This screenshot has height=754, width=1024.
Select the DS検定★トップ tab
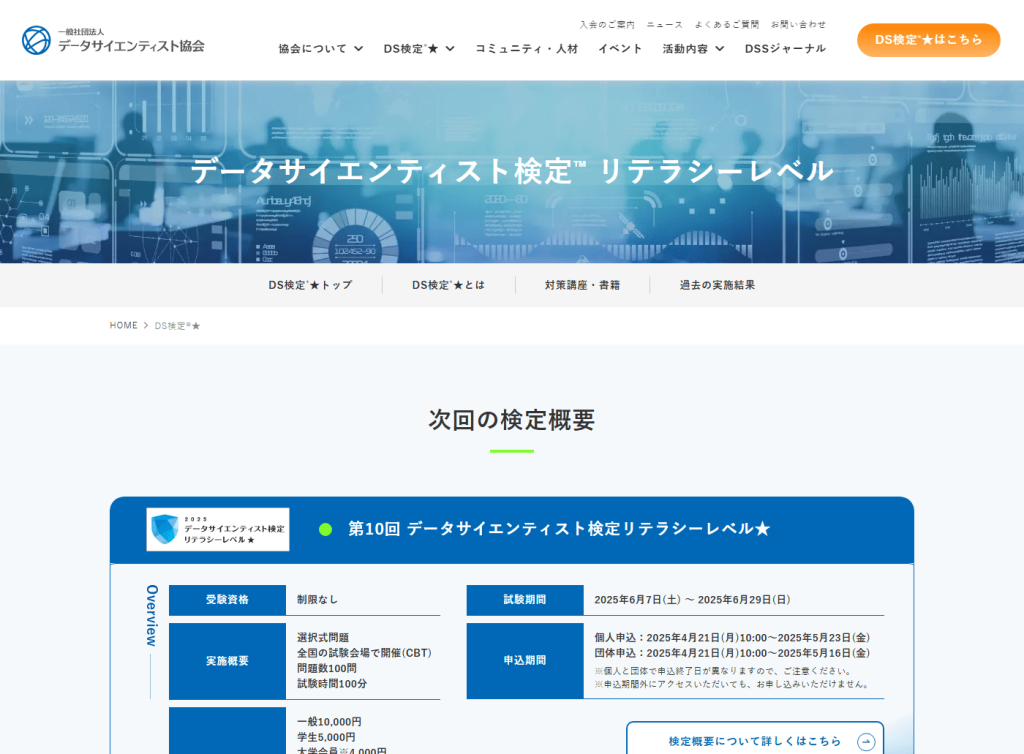pyautogui.click(x=310, y=285)
